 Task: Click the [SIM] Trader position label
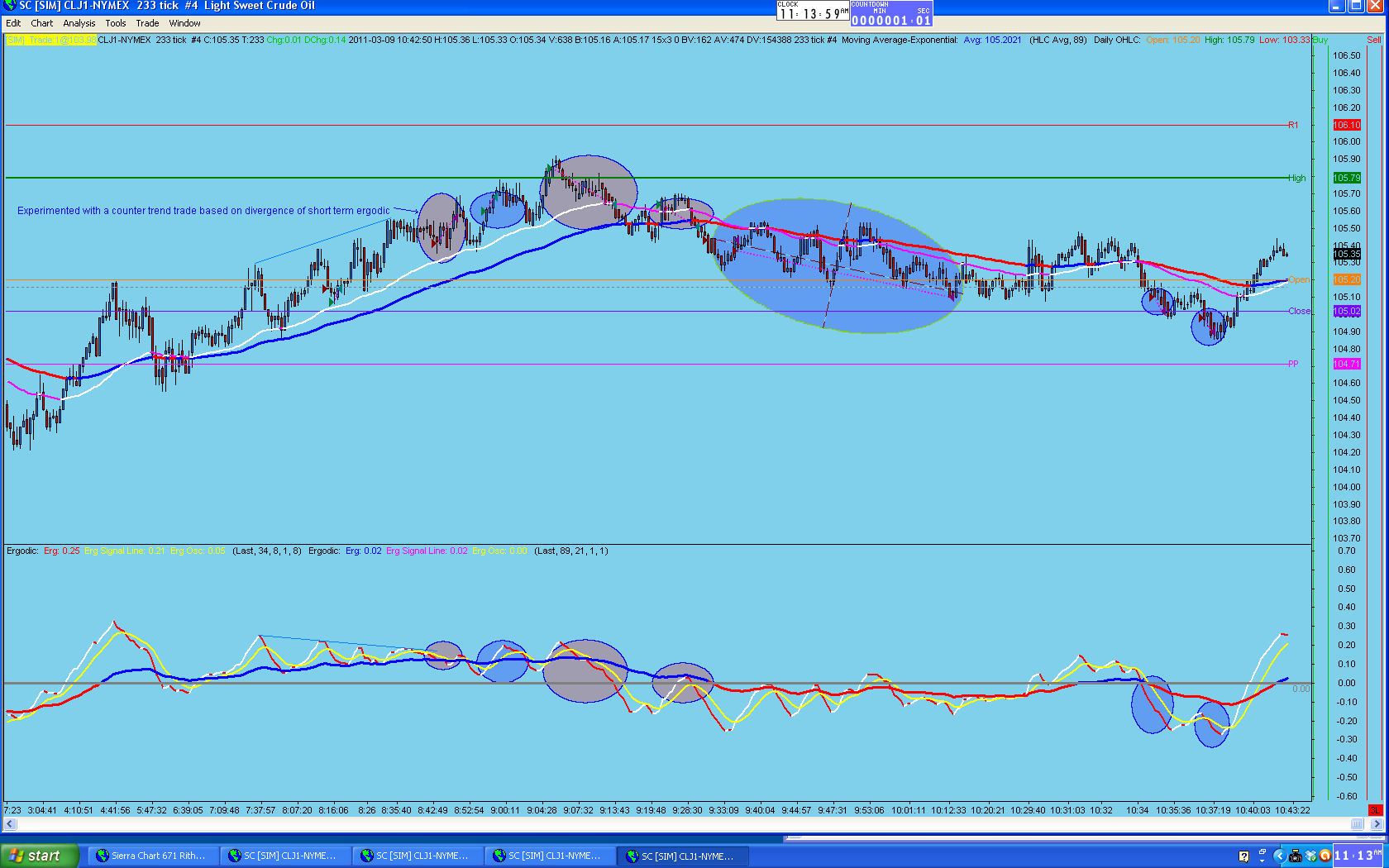(51, 40)
